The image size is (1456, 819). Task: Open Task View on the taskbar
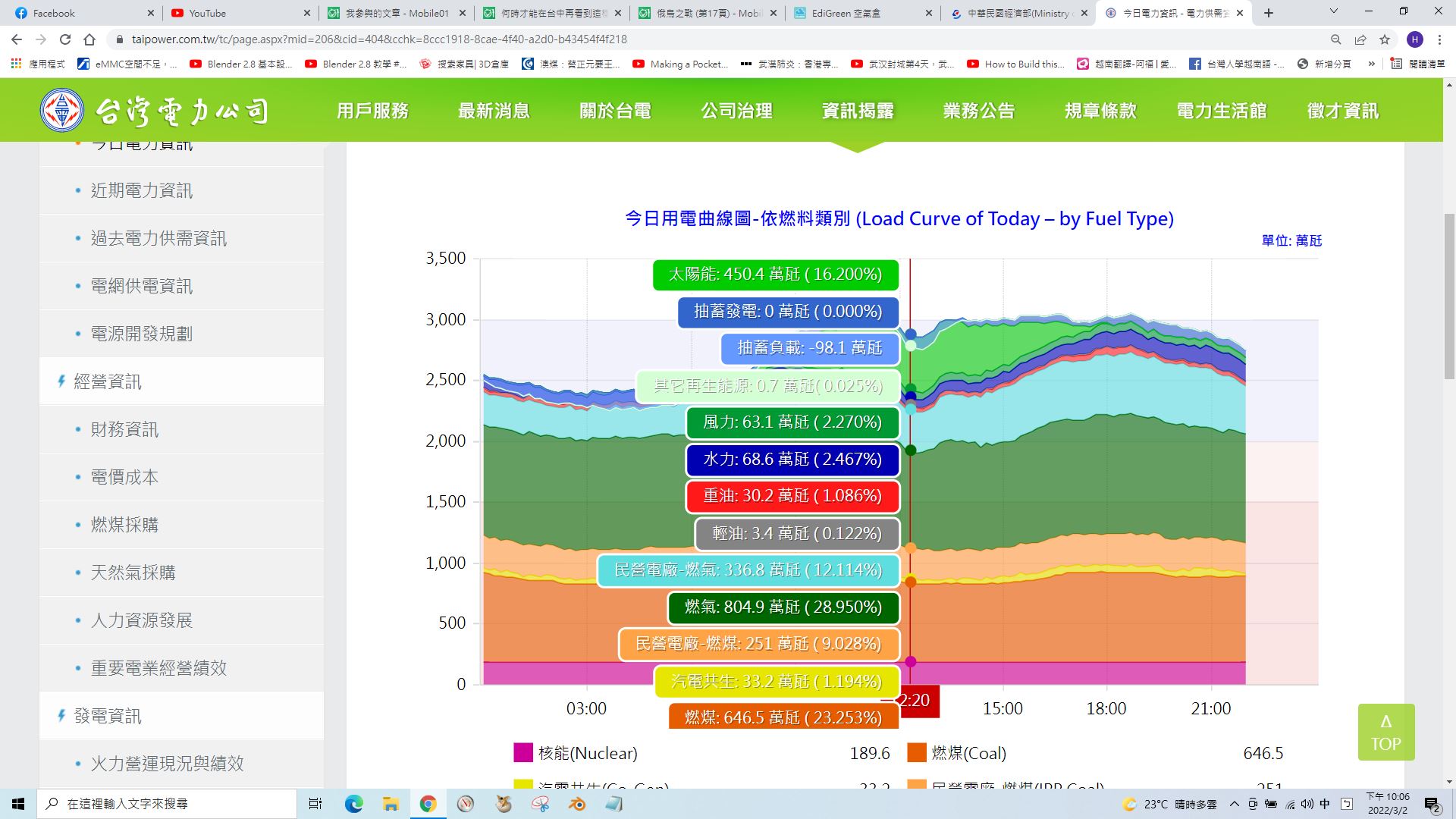point(315,804)
